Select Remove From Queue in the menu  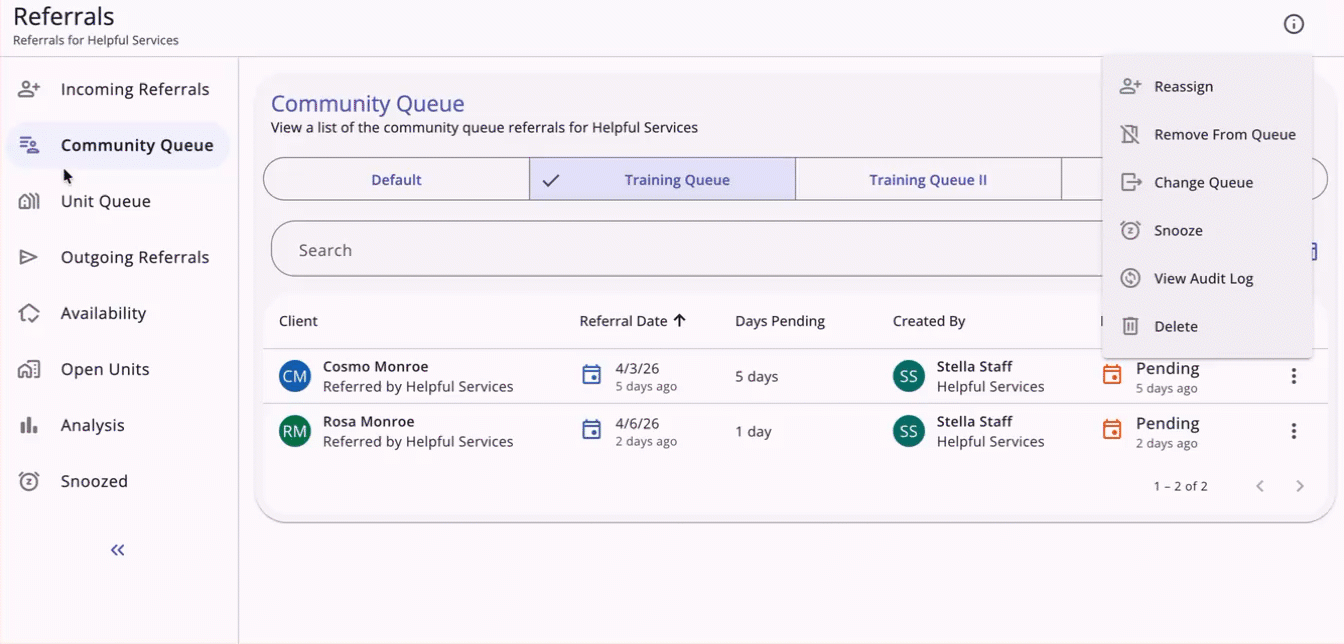pos(1225,134)
